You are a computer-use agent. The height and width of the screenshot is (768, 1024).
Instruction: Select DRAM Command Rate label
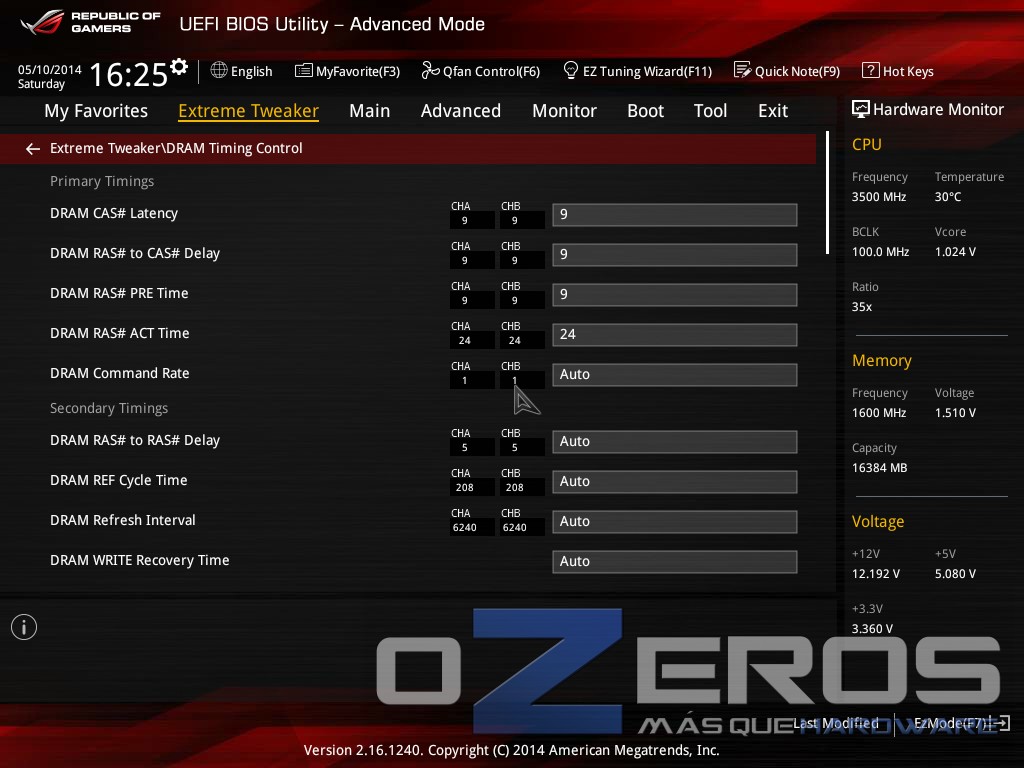(120, 373)
